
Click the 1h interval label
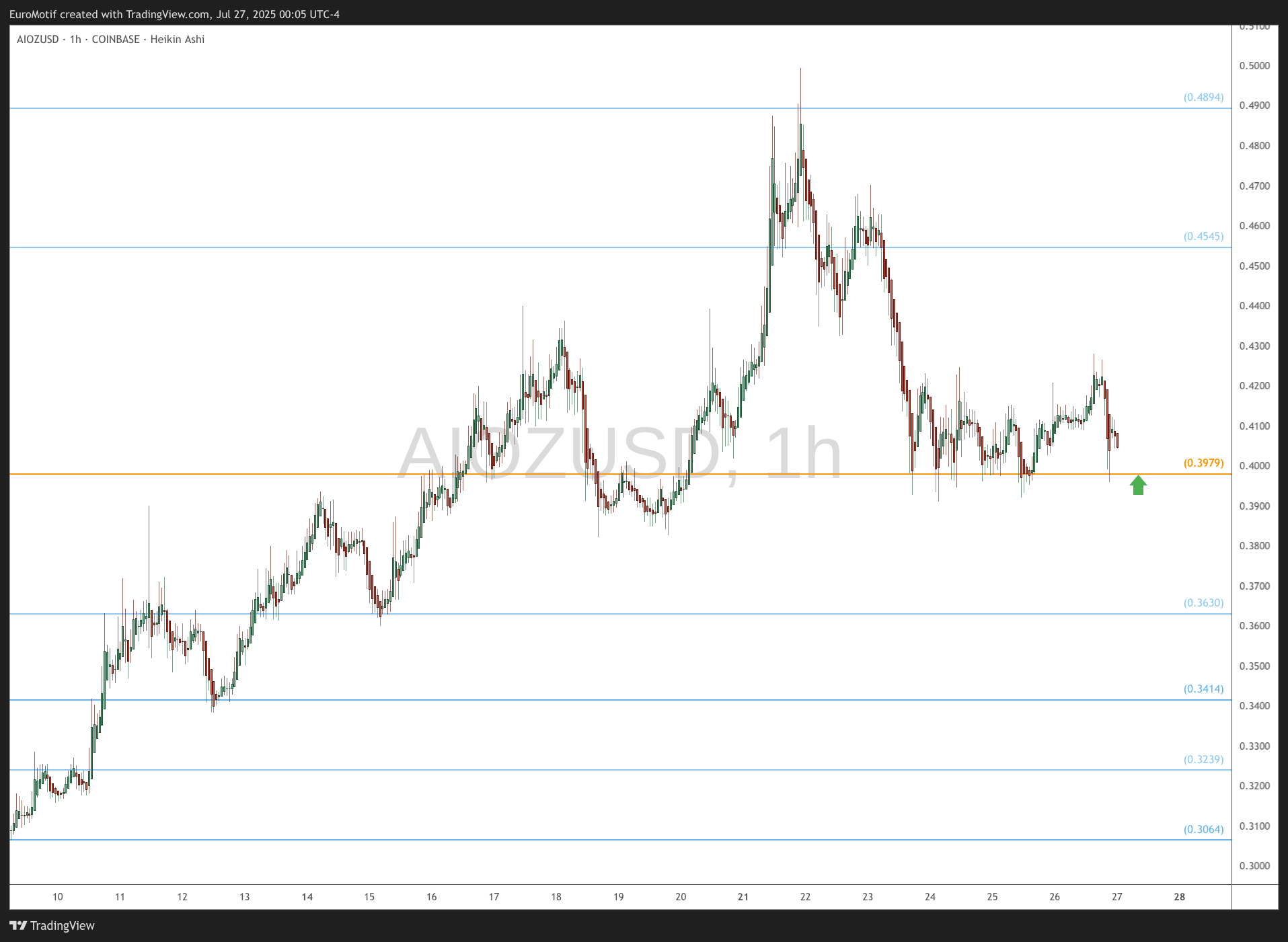coord(75,40)
